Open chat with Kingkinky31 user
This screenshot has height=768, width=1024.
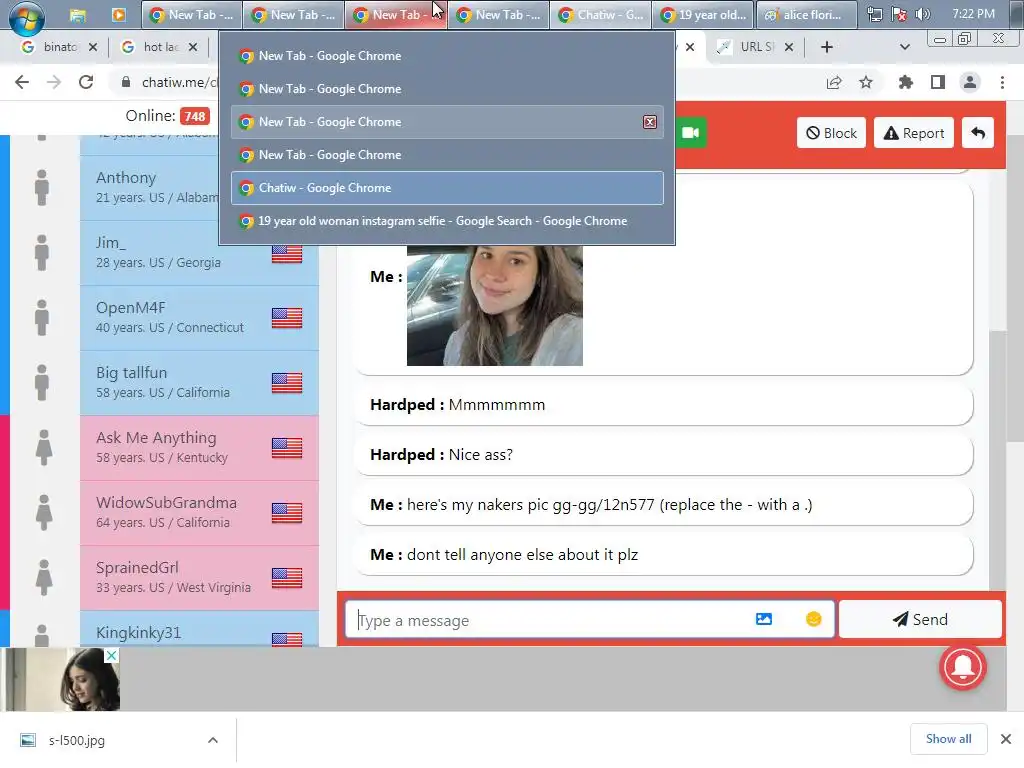tap(199, 629)
